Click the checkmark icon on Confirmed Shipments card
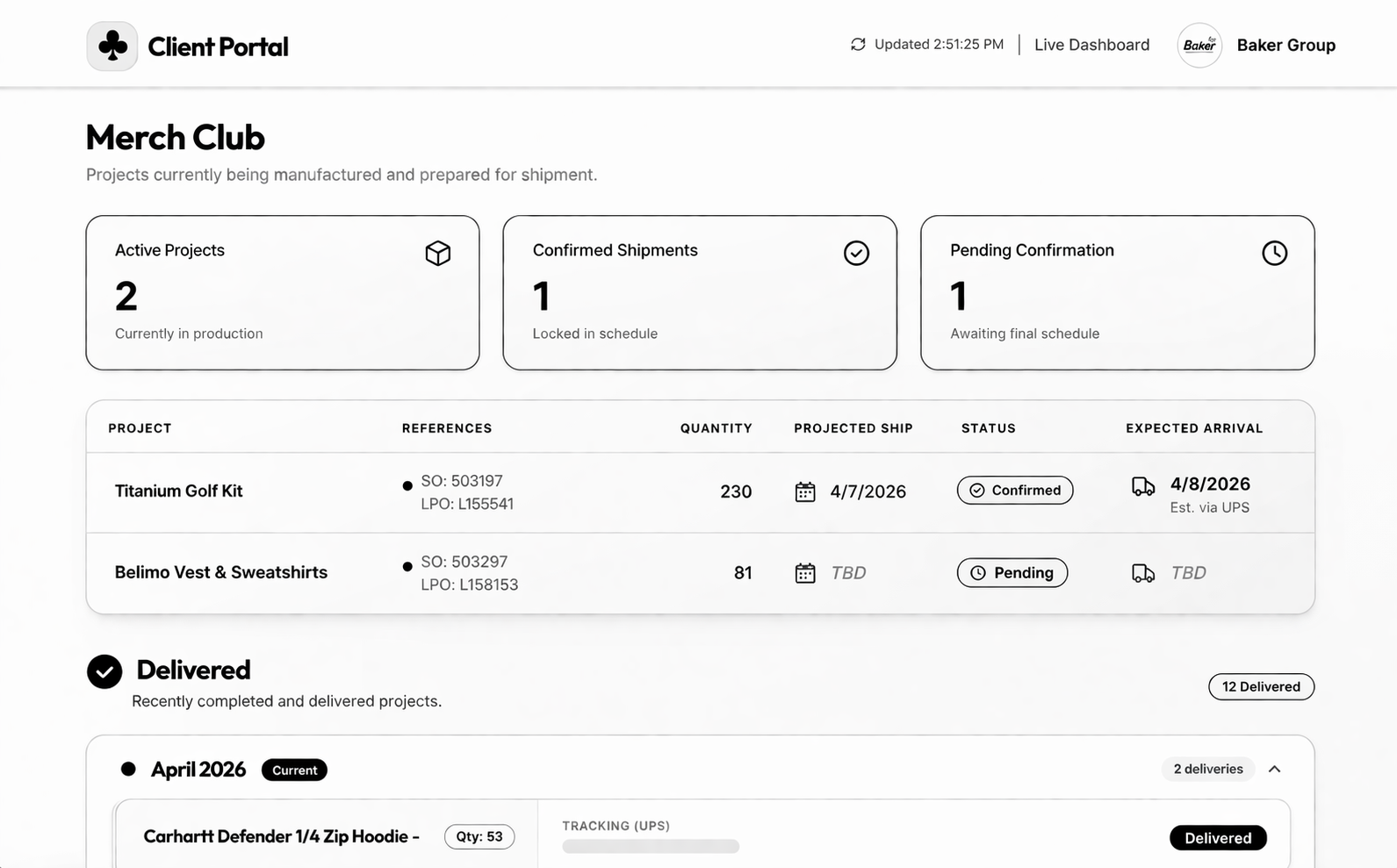The height and width of the screenshot is (868, 1397). pos(856,253)
